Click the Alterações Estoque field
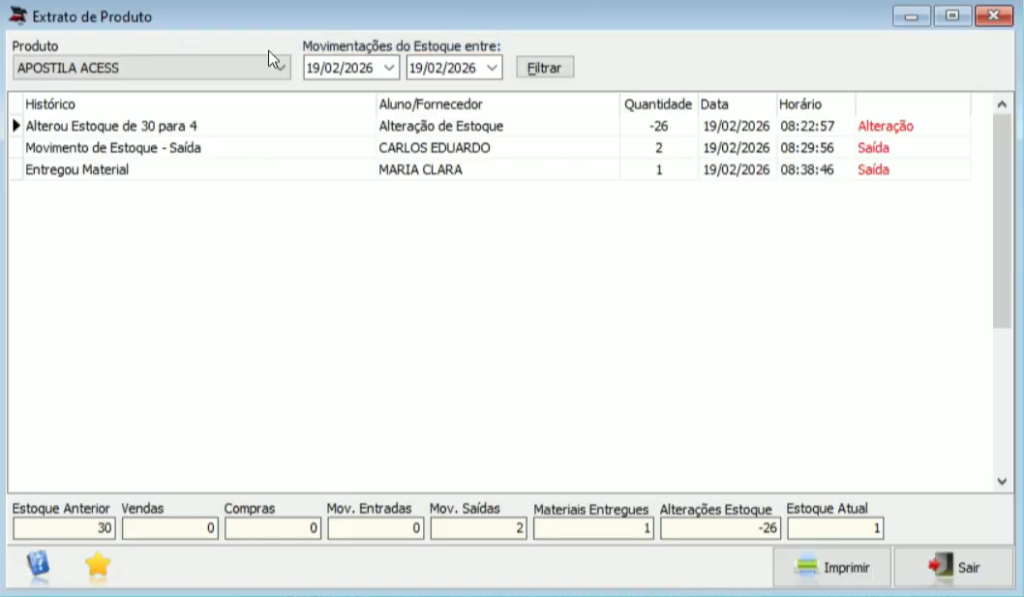Image resolution: width=1024 pixels, height=597 pixels. coord(720,528)
